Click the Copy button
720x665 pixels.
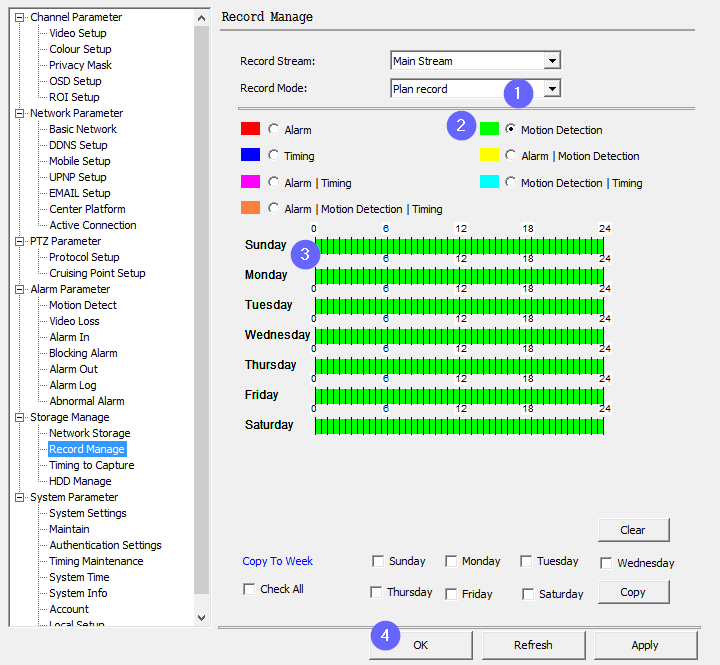(x=633, y=592)
